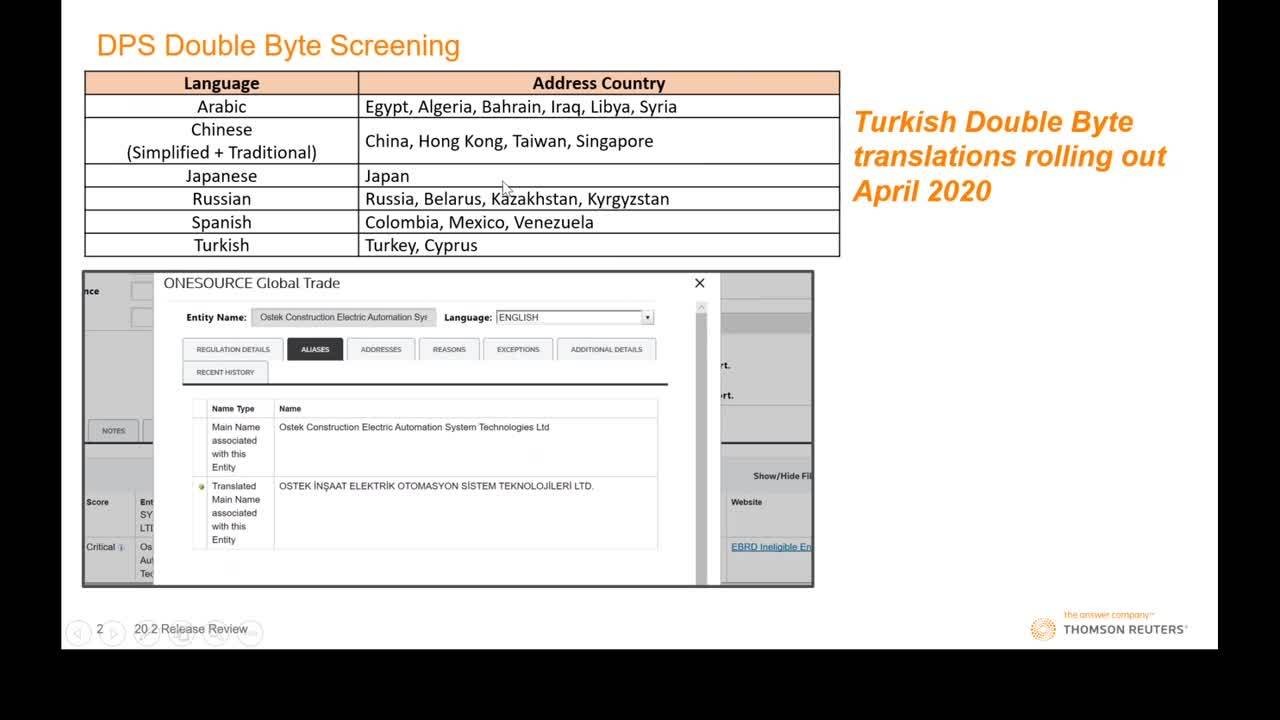Click the info icon beside Critical score
The image size is (1280, 720).
point(122,547)
